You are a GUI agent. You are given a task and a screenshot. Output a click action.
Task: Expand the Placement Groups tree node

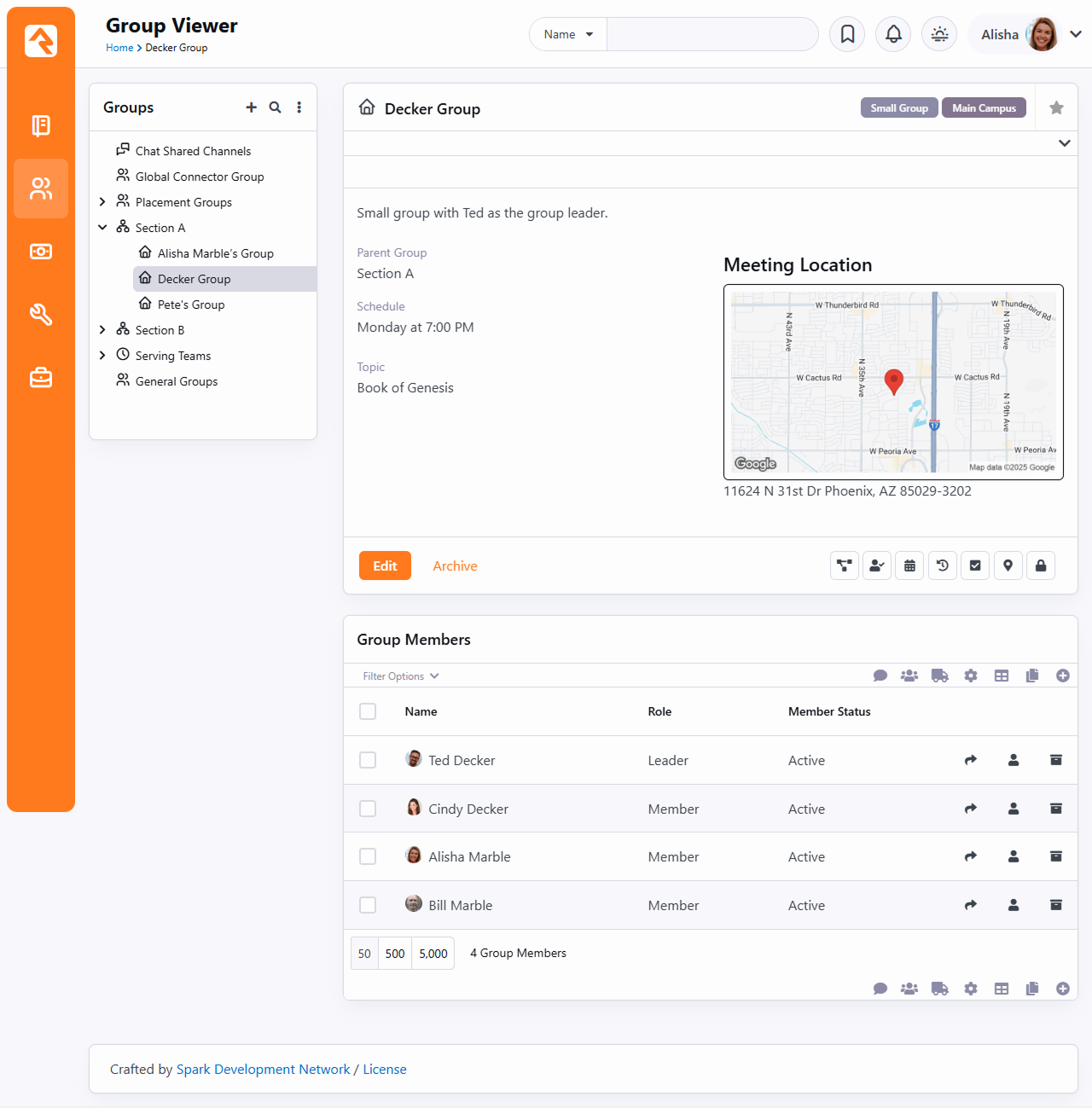(x=102, y=202)
